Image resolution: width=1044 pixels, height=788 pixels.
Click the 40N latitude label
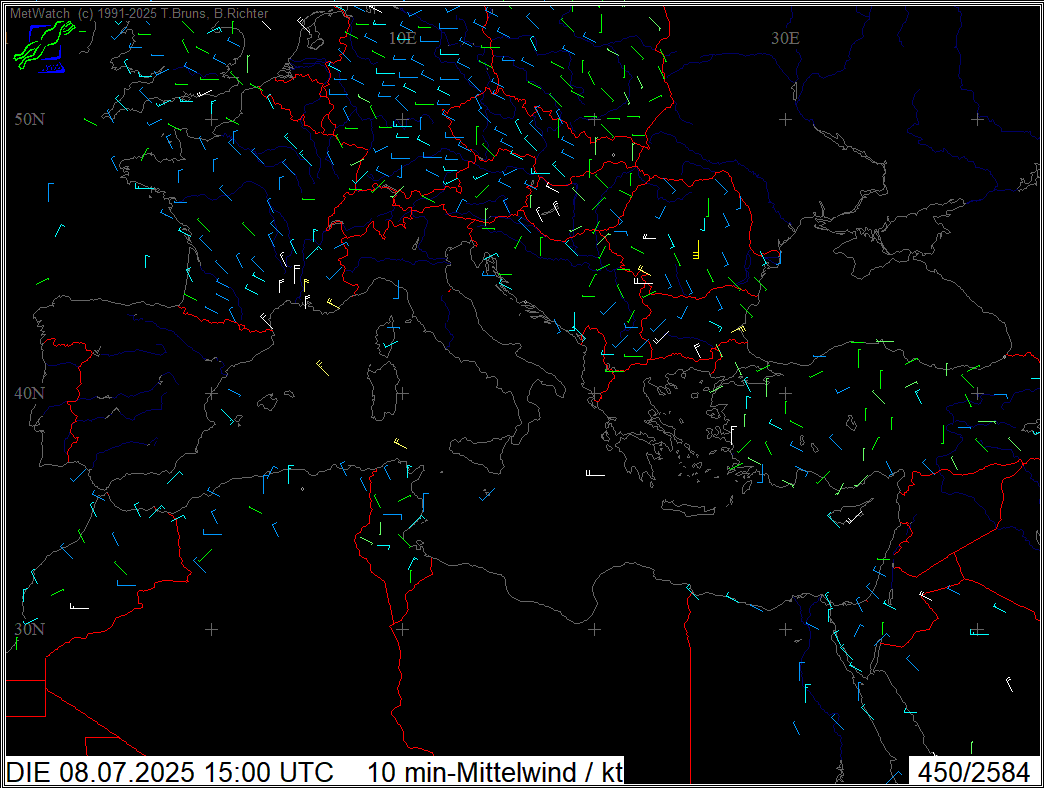pos(30,393)
